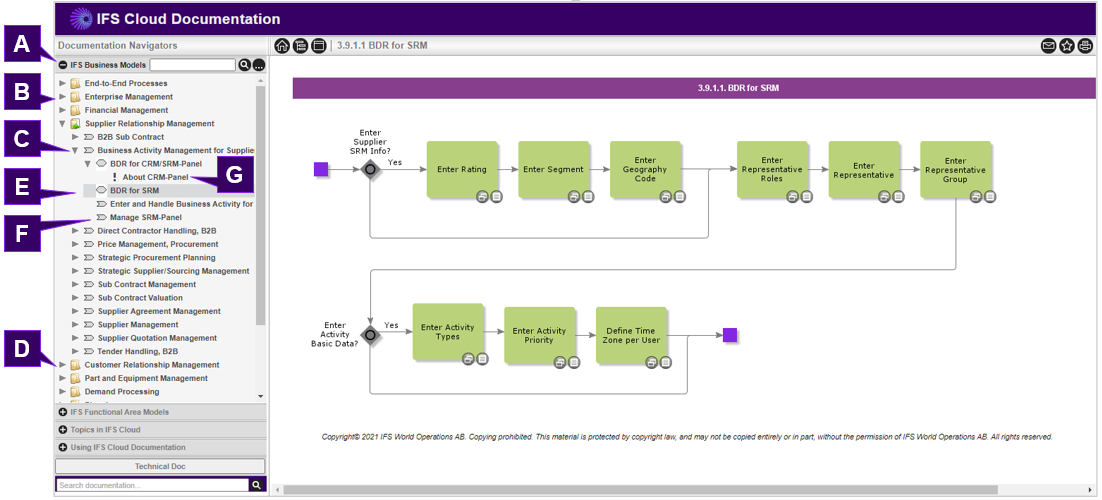Click window icon on Enter Representative Roles
The width and height of the screenshot is (1102, 500).
[792, 197]
